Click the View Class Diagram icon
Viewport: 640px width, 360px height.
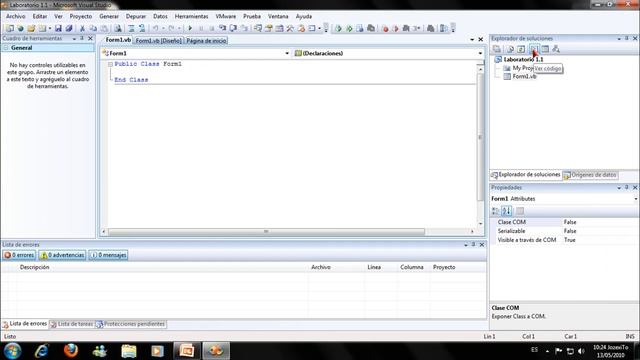point(556,49)
